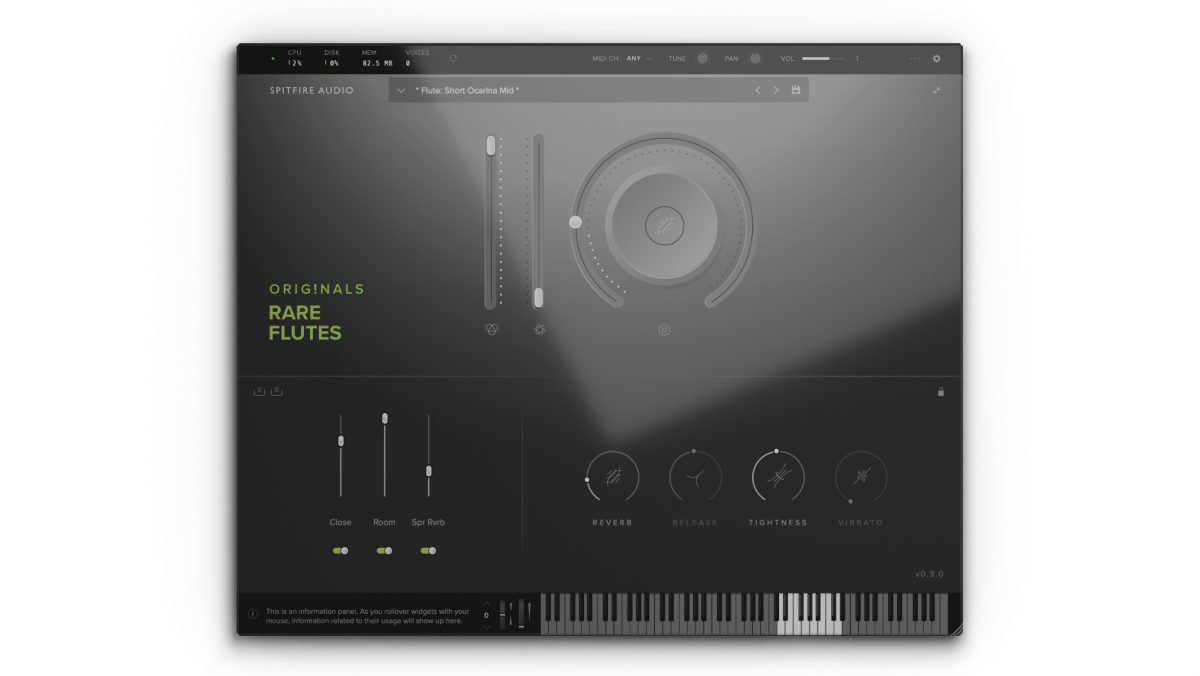The image size is (1200, 676).
Task: Expand the preset list chevron beside Flute
Action: [x=401, y=91]
